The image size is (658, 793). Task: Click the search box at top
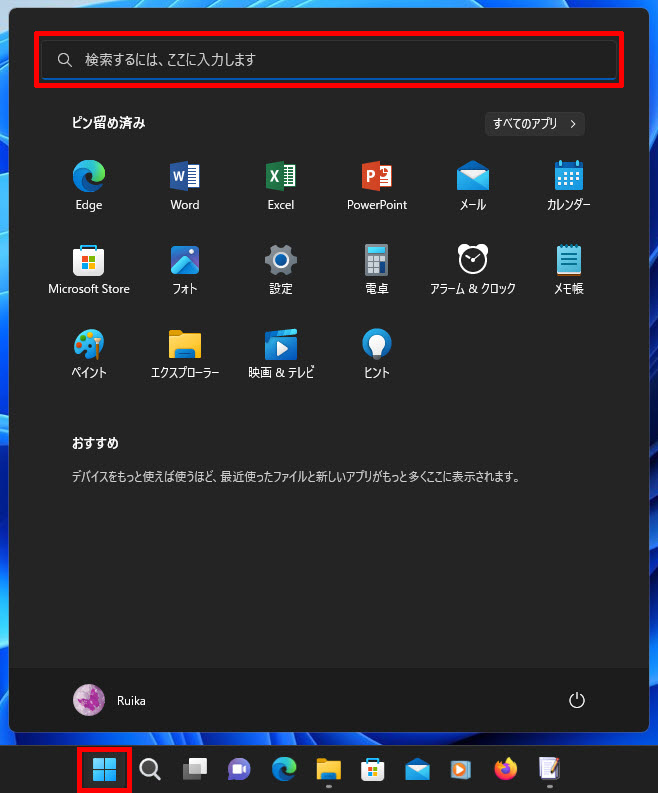point(328,60)
